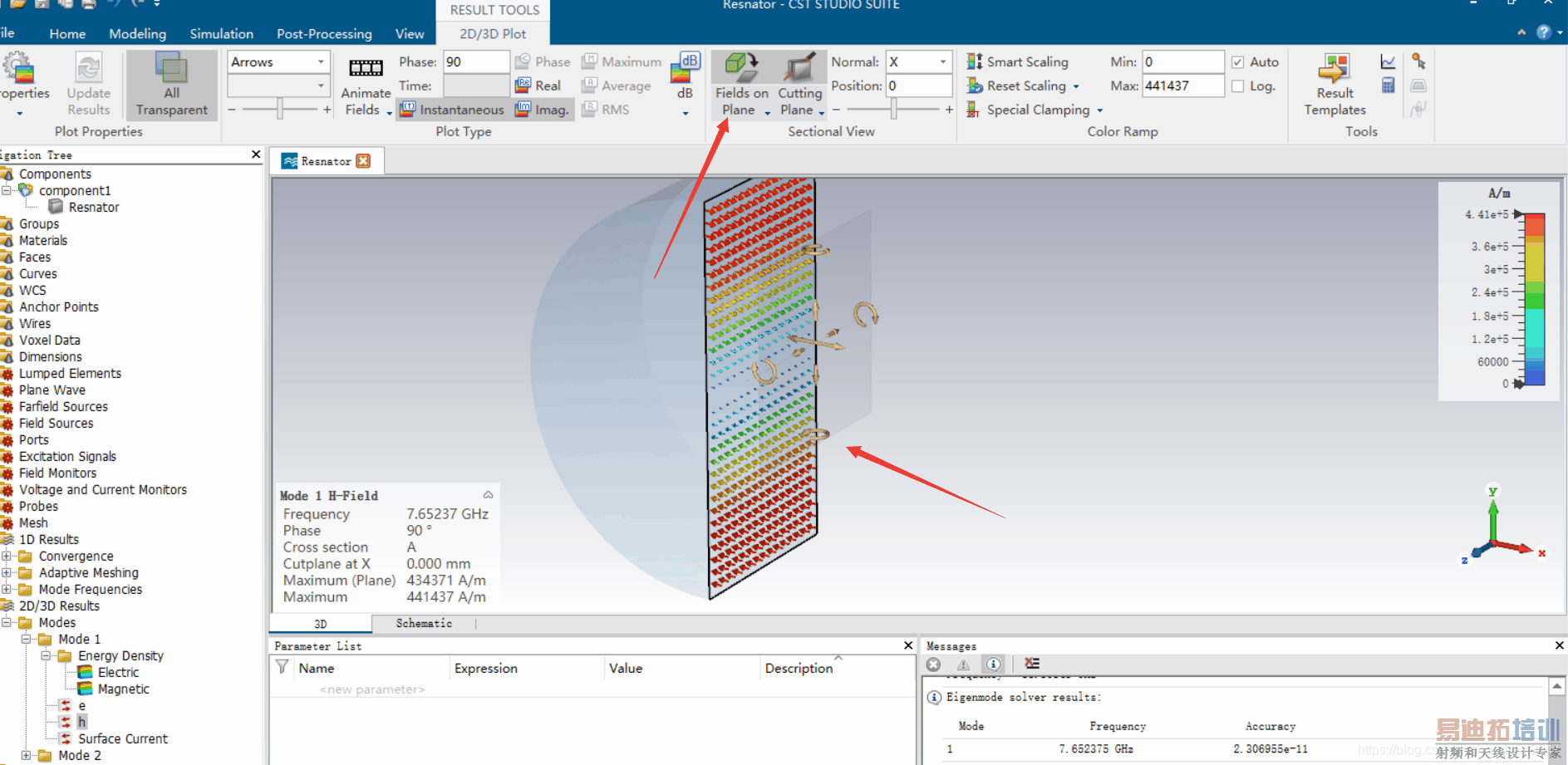Edit the color ramp Max field
1568x765 pixels.
(x=1182, y=86)
